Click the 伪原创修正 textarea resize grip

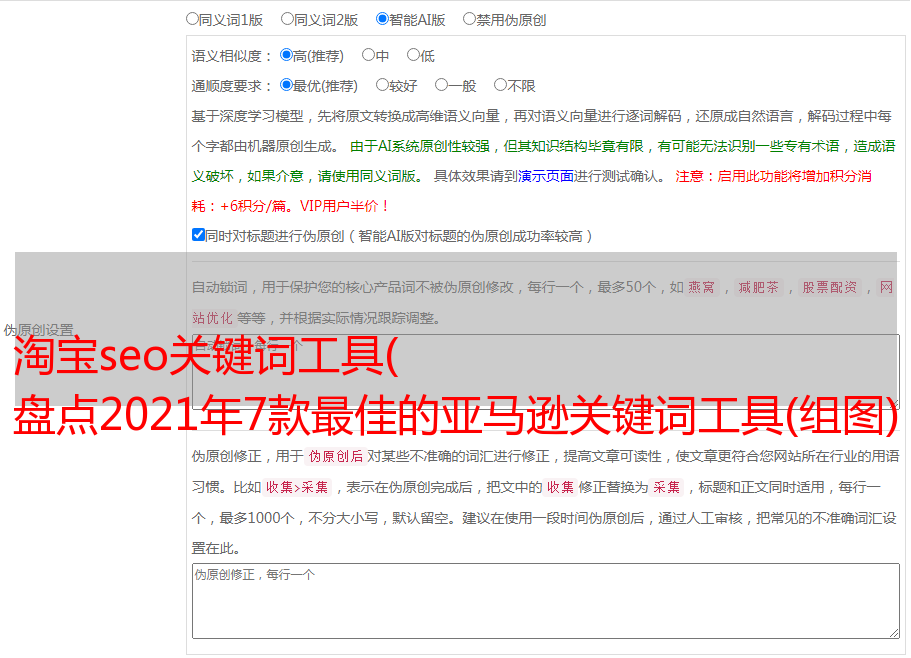point(894,633)
